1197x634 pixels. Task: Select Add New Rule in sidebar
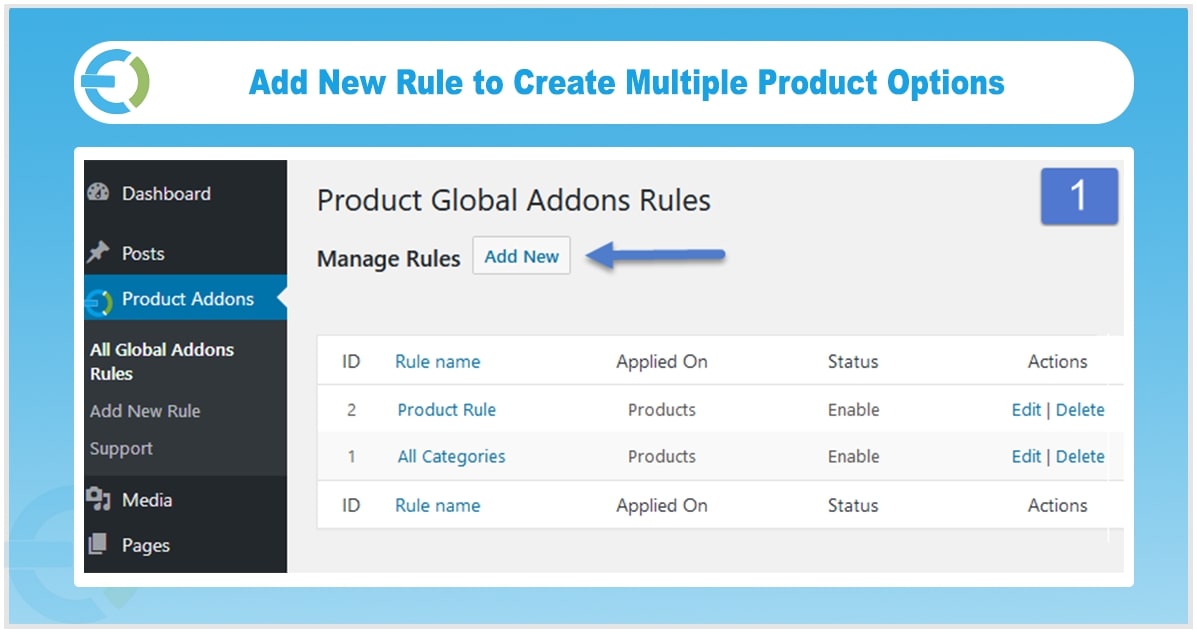[145, 410]
